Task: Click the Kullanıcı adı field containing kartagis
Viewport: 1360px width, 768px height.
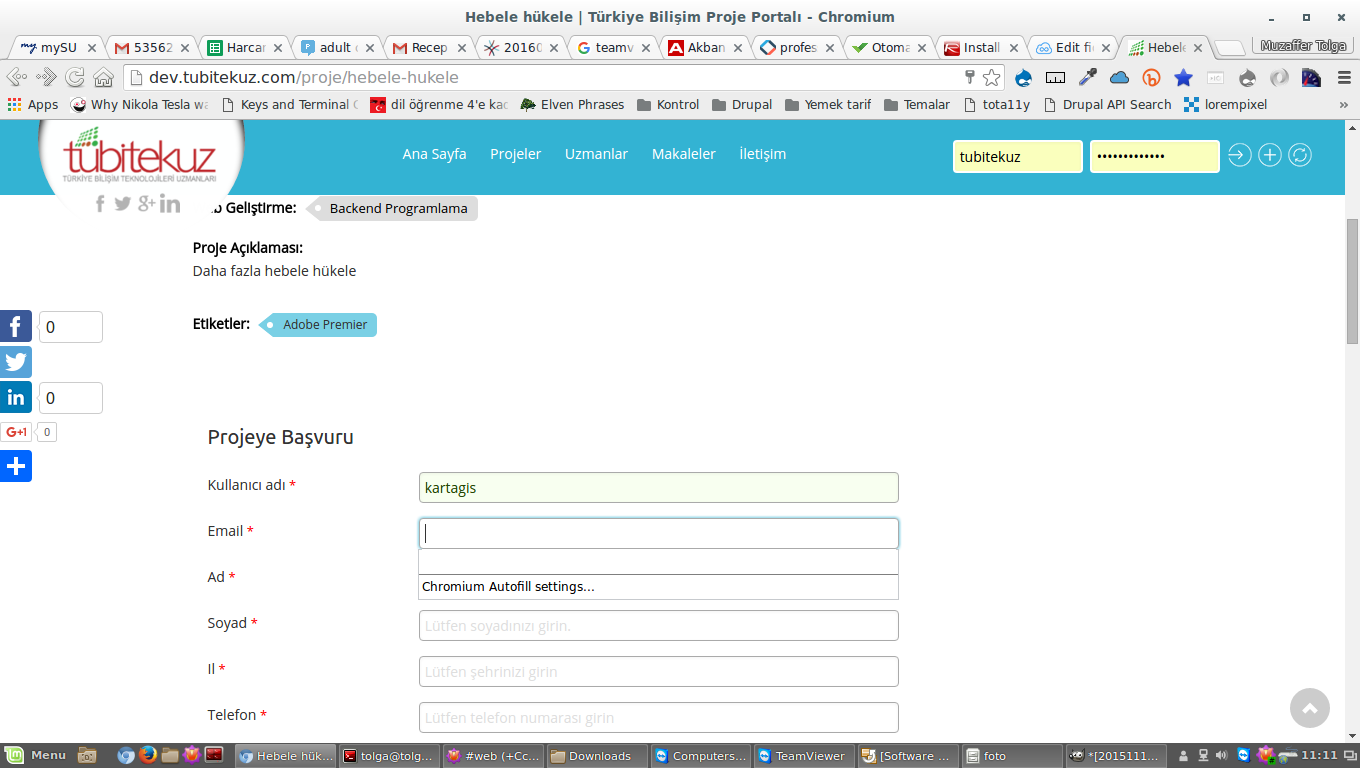Action: 659,488
